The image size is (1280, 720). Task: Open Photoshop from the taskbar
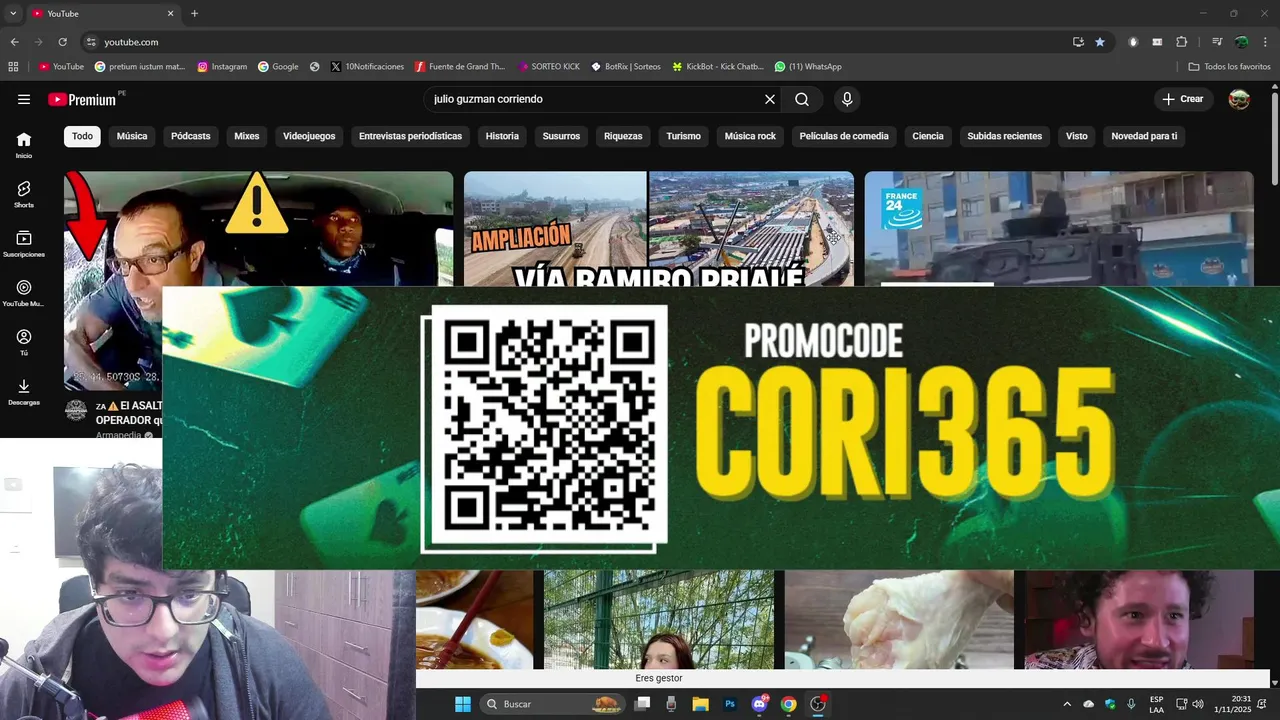(730, 704)
